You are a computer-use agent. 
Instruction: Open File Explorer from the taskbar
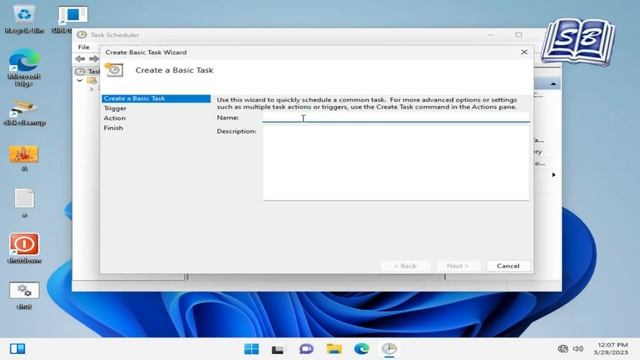pos(334,349)
